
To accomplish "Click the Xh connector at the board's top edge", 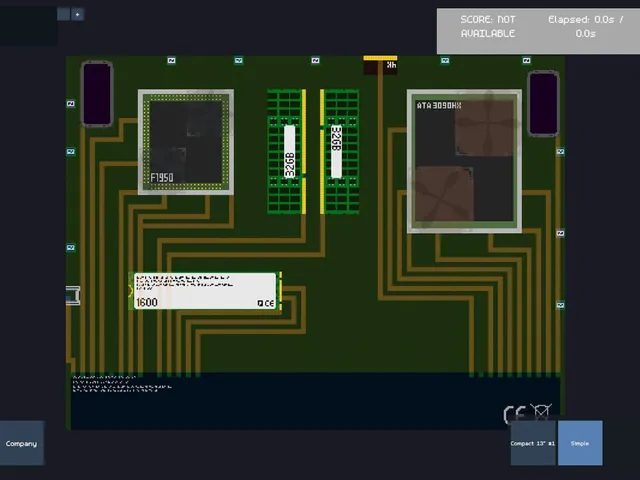I will (380, 65).
